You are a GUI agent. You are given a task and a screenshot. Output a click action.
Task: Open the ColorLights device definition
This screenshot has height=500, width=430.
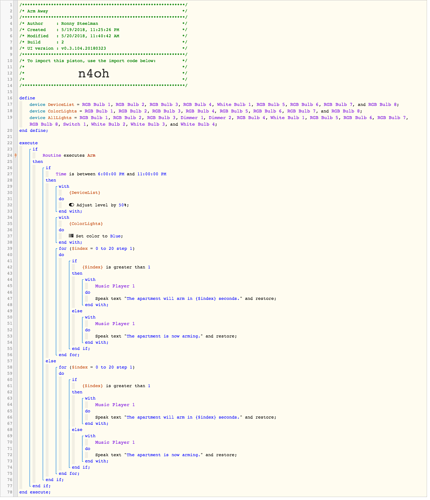pos(196,111)
